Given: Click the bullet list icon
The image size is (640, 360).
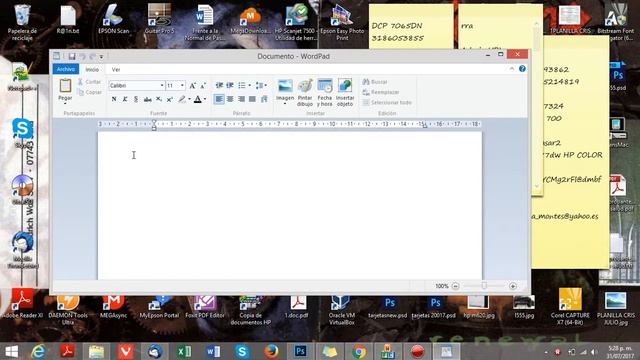Looking at the screenshot, I should [242, 85].
